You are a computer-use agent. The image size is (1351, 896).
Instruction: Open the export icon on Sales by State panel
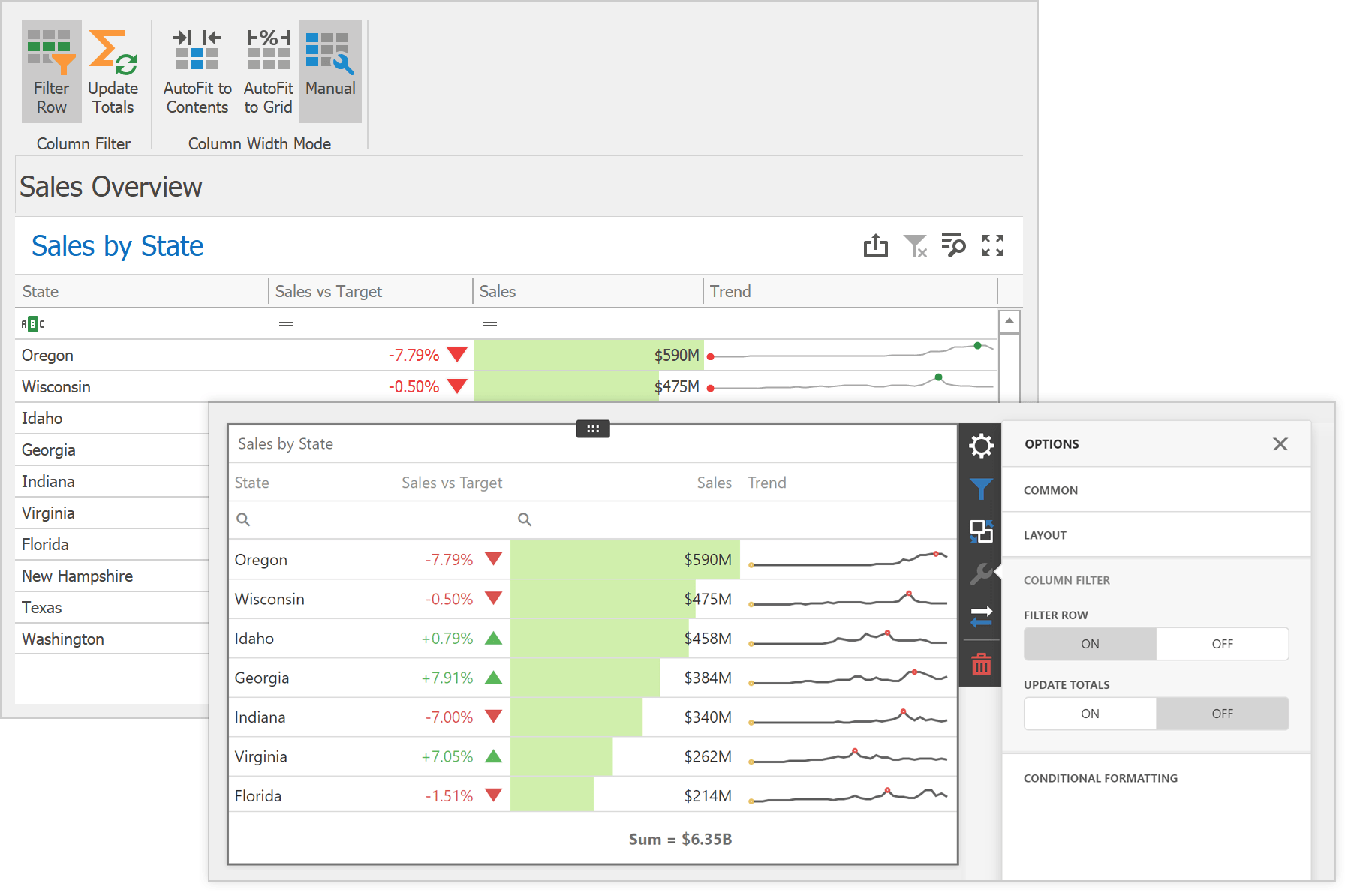875,245
